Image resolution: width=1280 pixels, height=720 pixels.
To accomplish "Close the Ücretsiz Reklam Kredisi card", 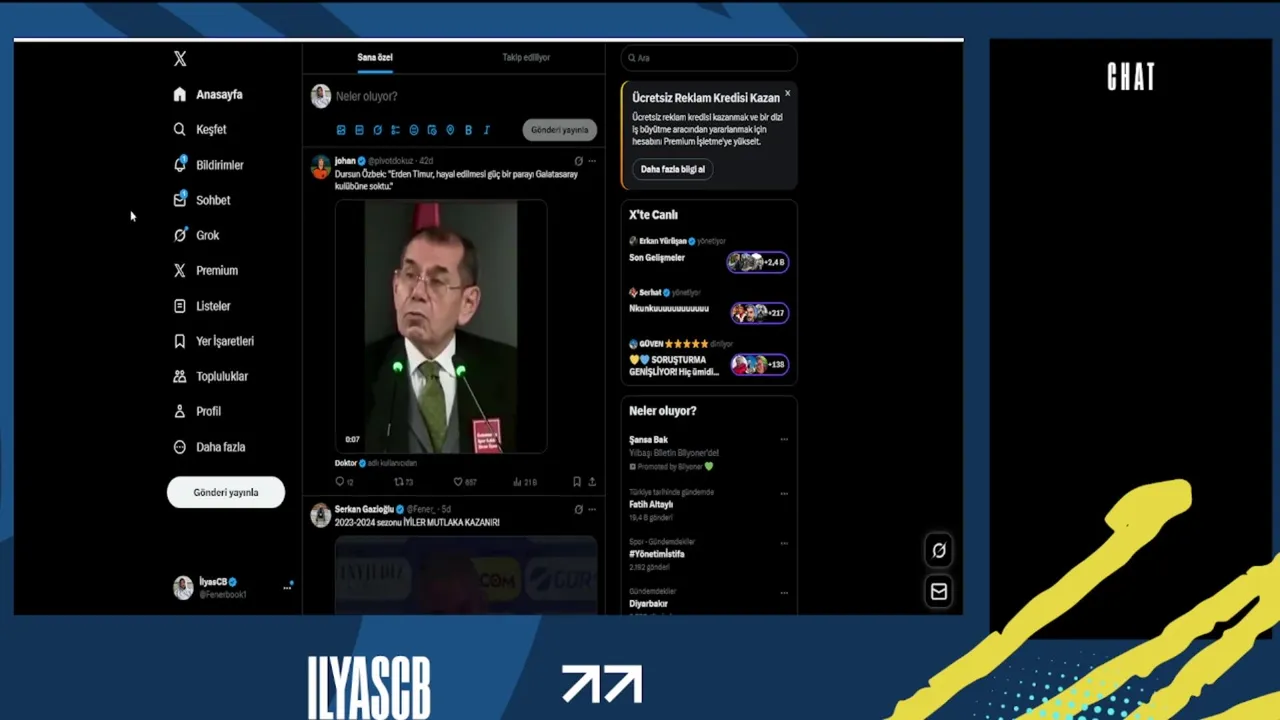I will [x=787, y=93].
